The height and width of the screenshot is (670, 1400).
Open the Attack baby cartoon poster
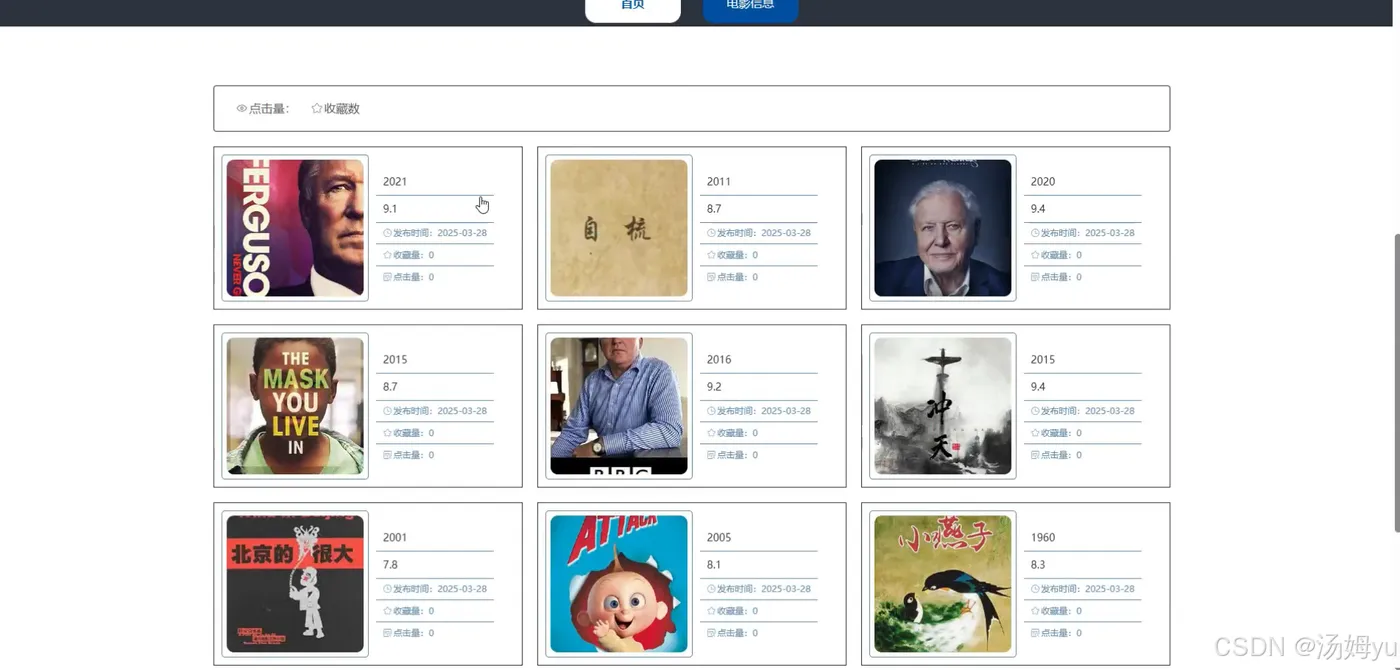[x=619, y=584]
